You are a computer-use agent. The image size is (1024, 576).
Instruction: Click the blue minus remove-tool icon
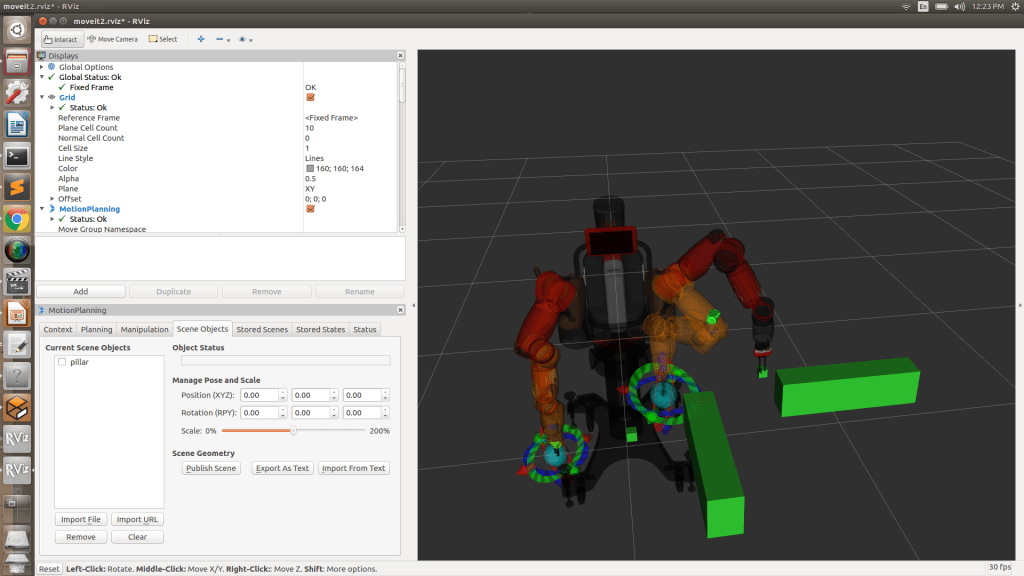click(x=220, y=39)
